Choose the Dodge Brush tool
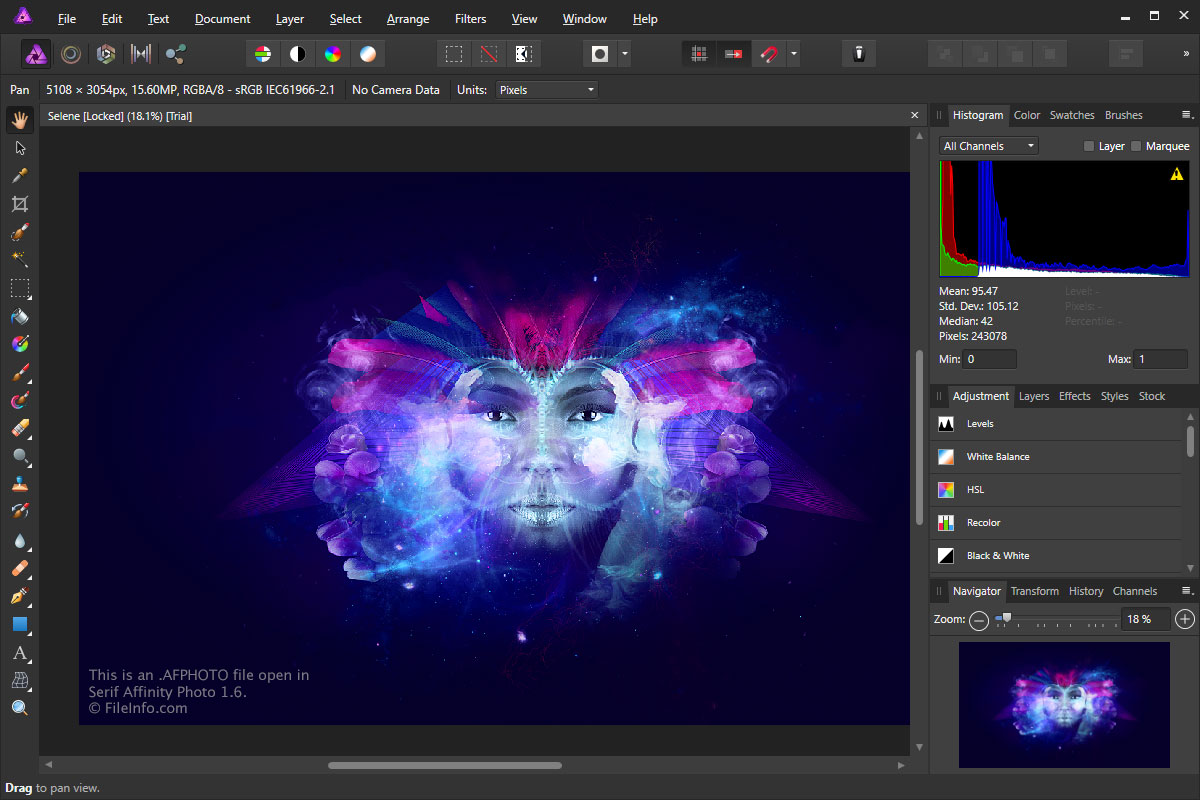The width and height of the screenshot is (1200, 800). tap(20, 457)
